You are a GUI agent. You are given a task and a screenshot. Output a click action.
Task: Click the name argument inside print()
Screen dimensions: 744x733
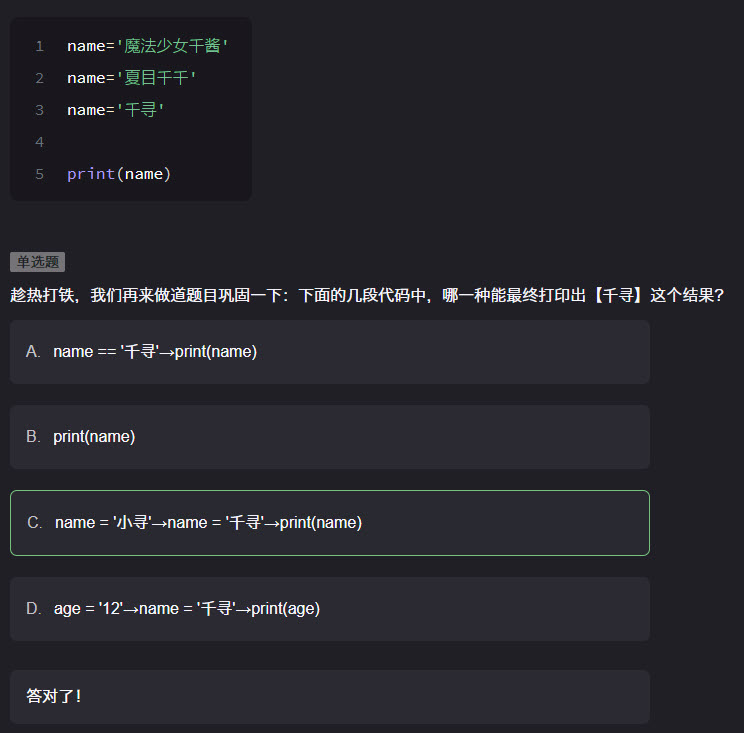coord(144,174)
